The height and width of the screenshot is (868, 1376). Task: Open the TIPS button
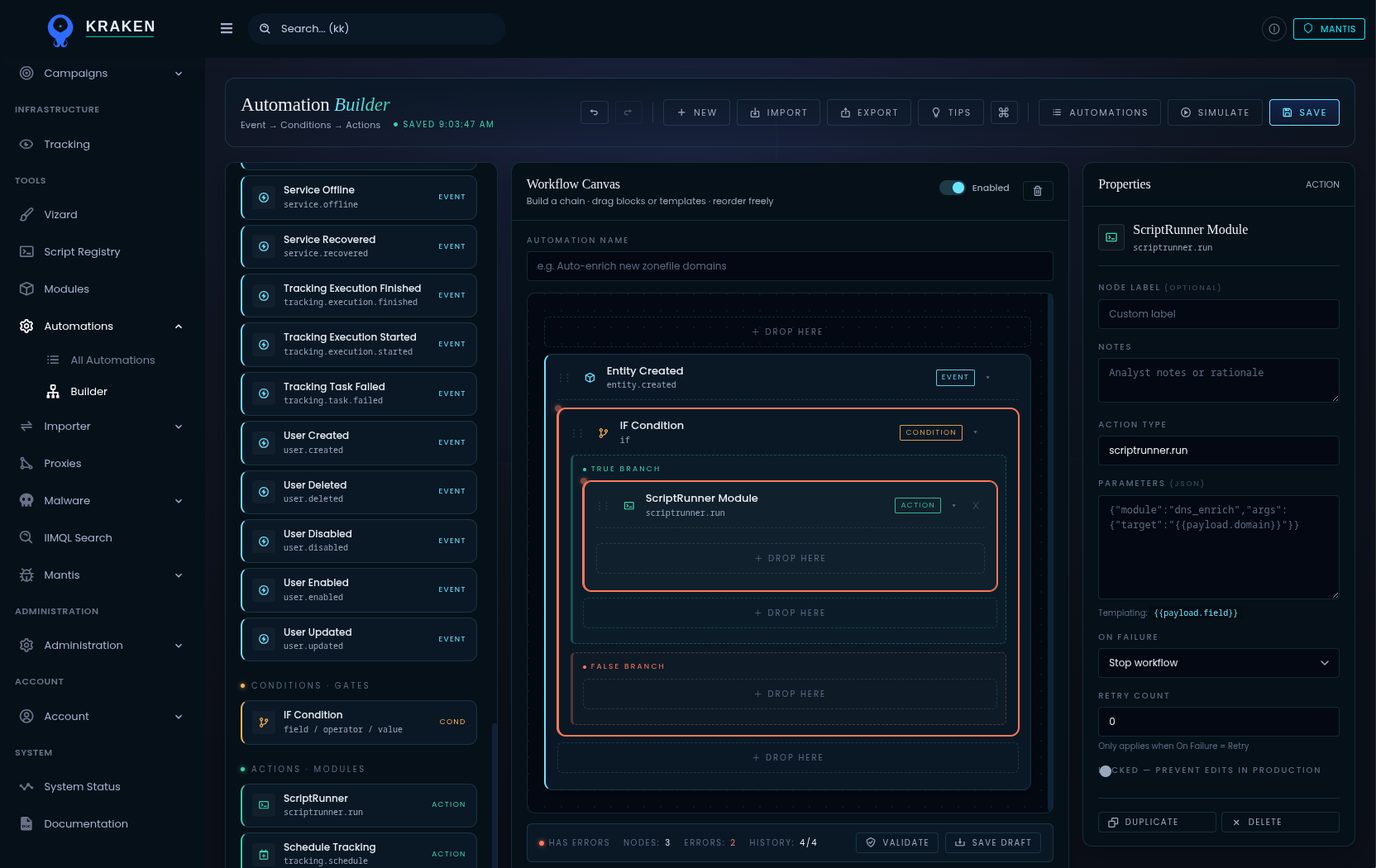[x=951, y=112]
